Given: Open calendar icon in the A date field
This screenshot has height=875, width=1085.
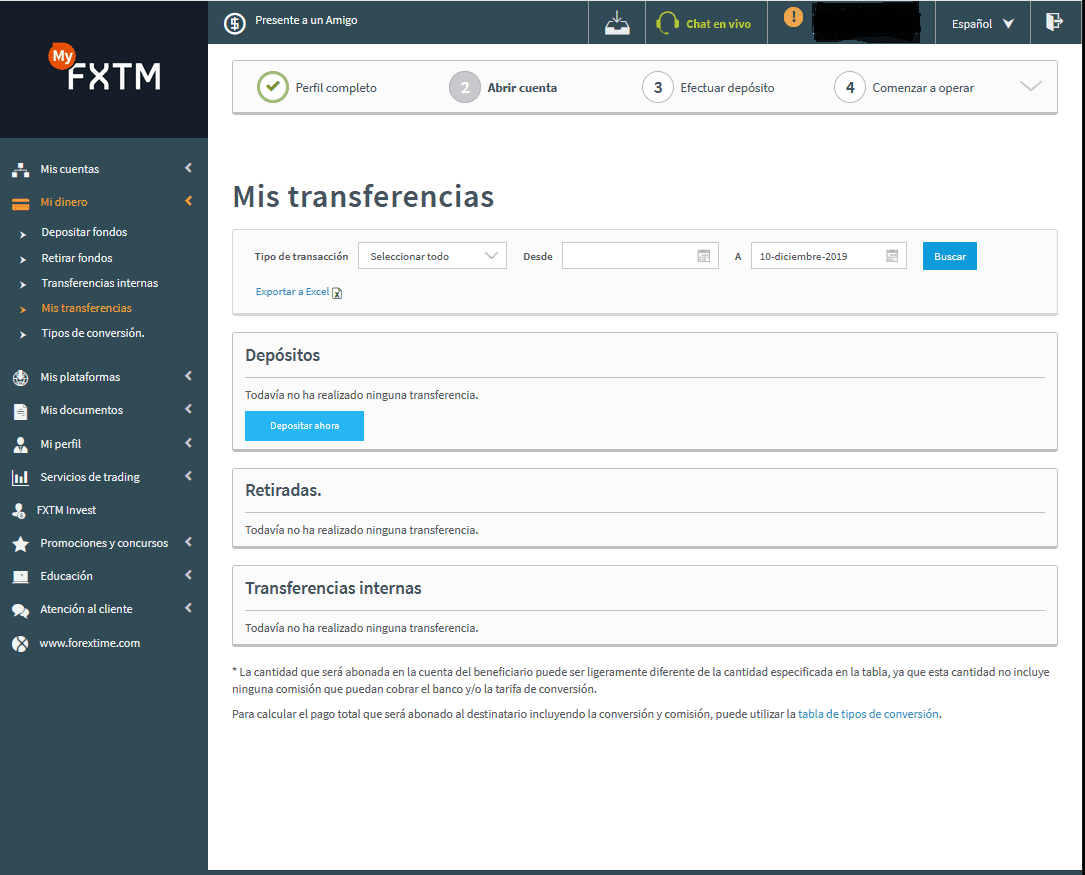Looking at the screenshot, I should 891,256.
